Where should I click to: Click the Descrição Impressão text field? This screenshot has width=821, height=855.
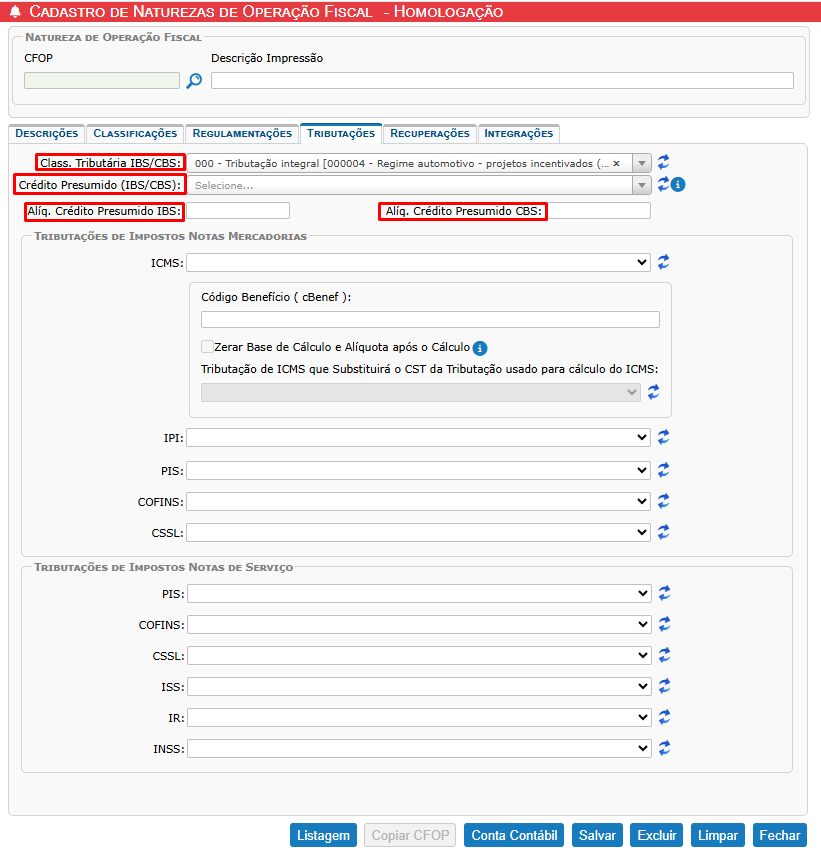click(502, 81)
